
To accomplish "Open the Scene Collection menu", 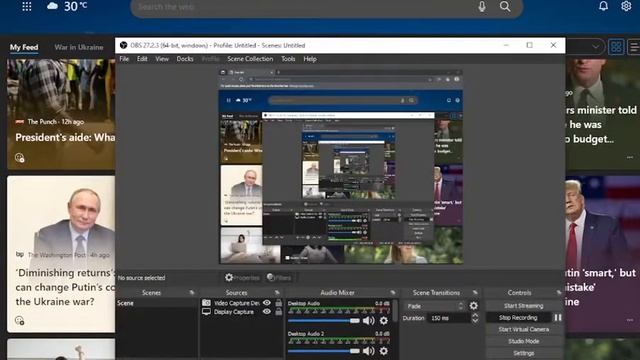I will (250, 59).
